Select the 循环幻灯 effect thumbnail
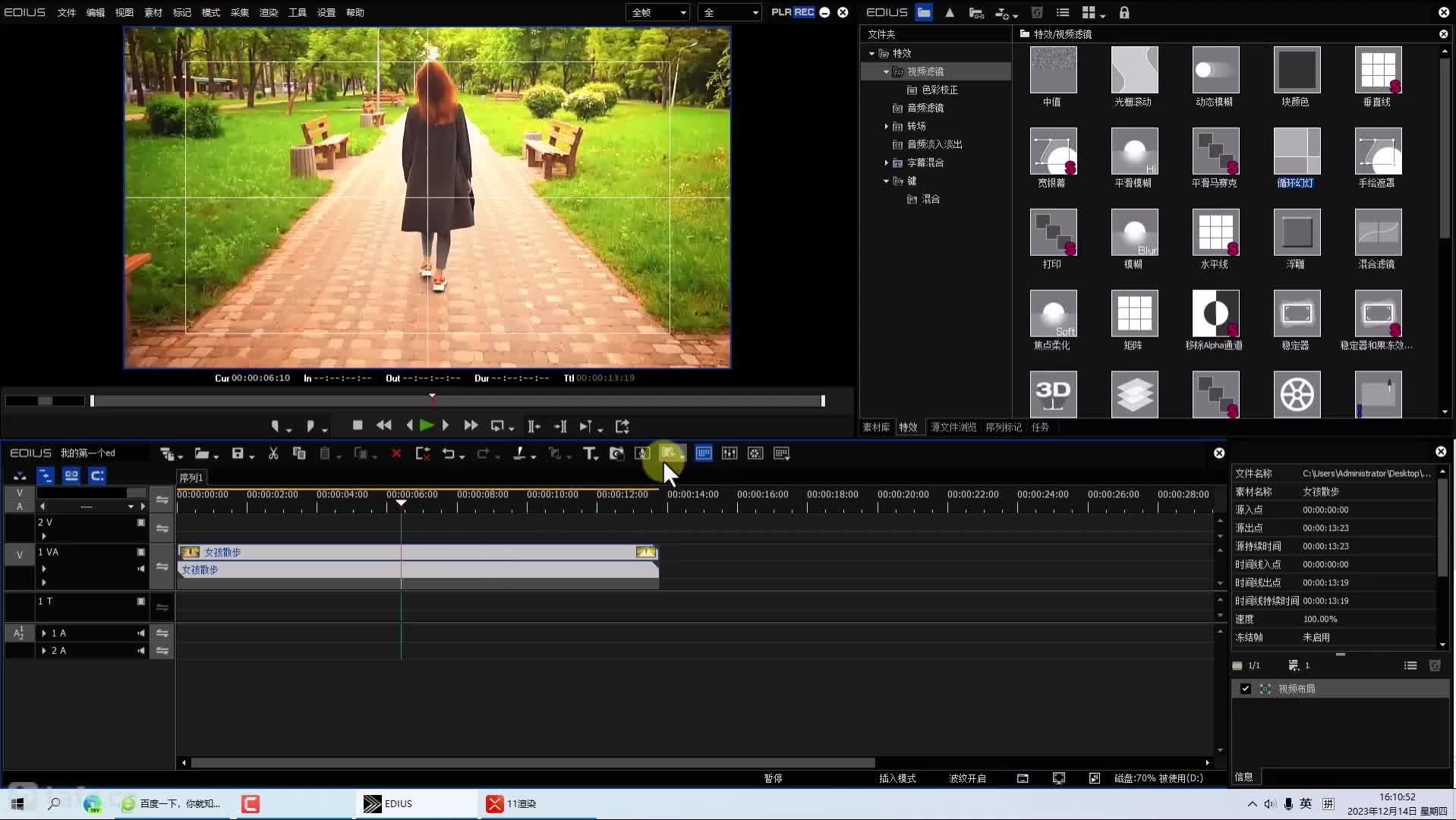The image size is (1456, 820). tap(1297, 152)
